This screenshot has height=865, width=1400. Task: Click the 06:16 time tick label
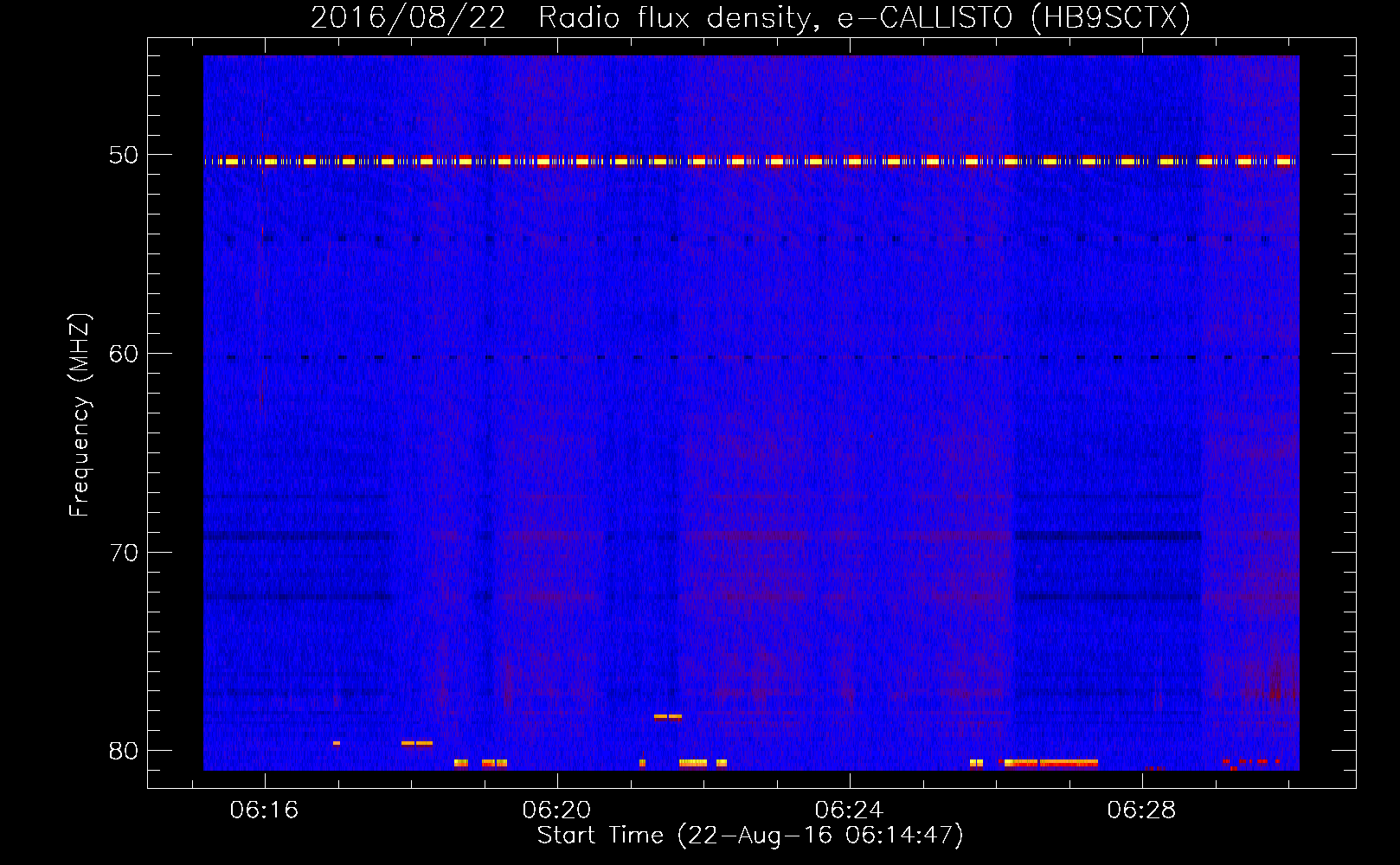point(264,811)
